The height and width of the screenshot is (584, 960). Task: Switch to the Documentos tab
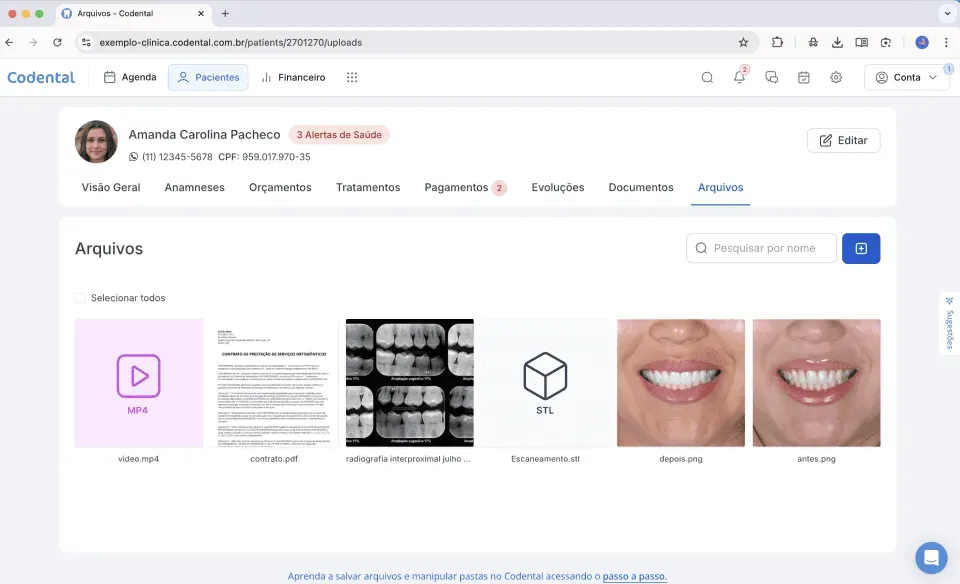click(x=641, y=187)
